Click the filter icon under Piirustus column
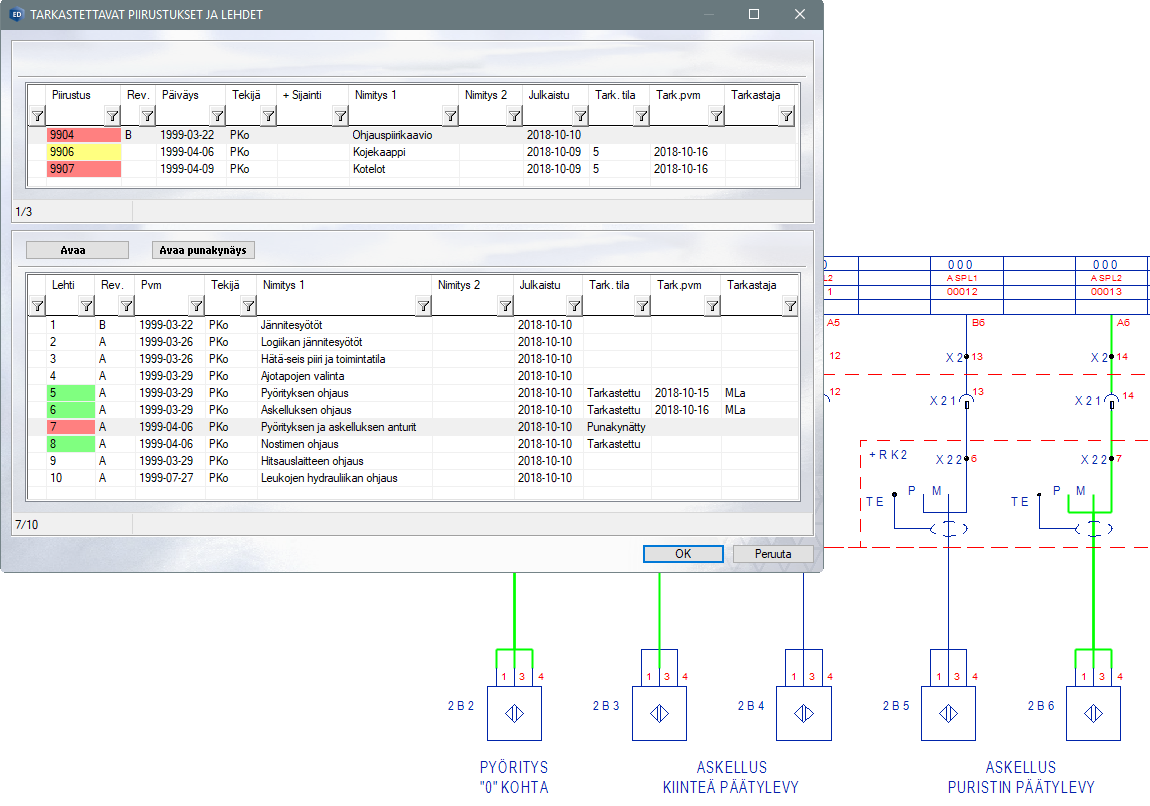 pyautogui.click(x=112, y=116)
